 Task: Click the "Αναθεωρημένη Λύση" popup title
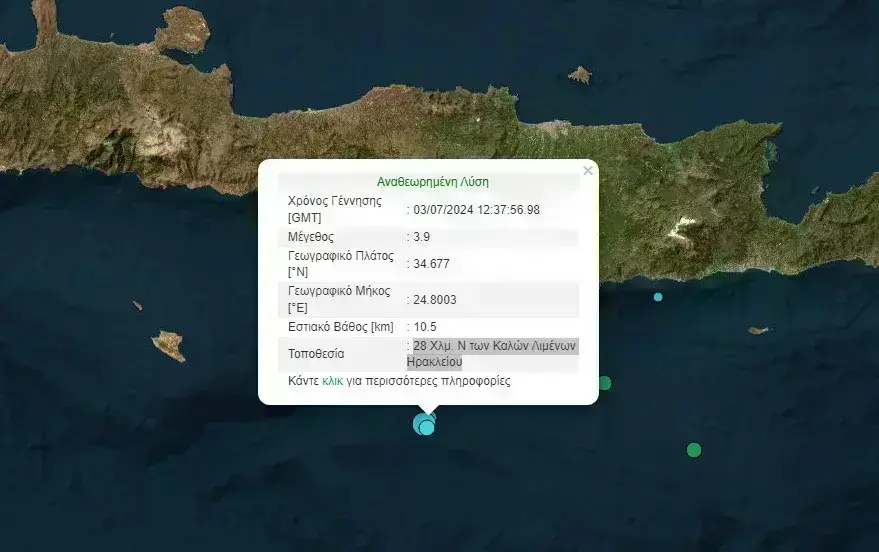click(x=433, y=182)
